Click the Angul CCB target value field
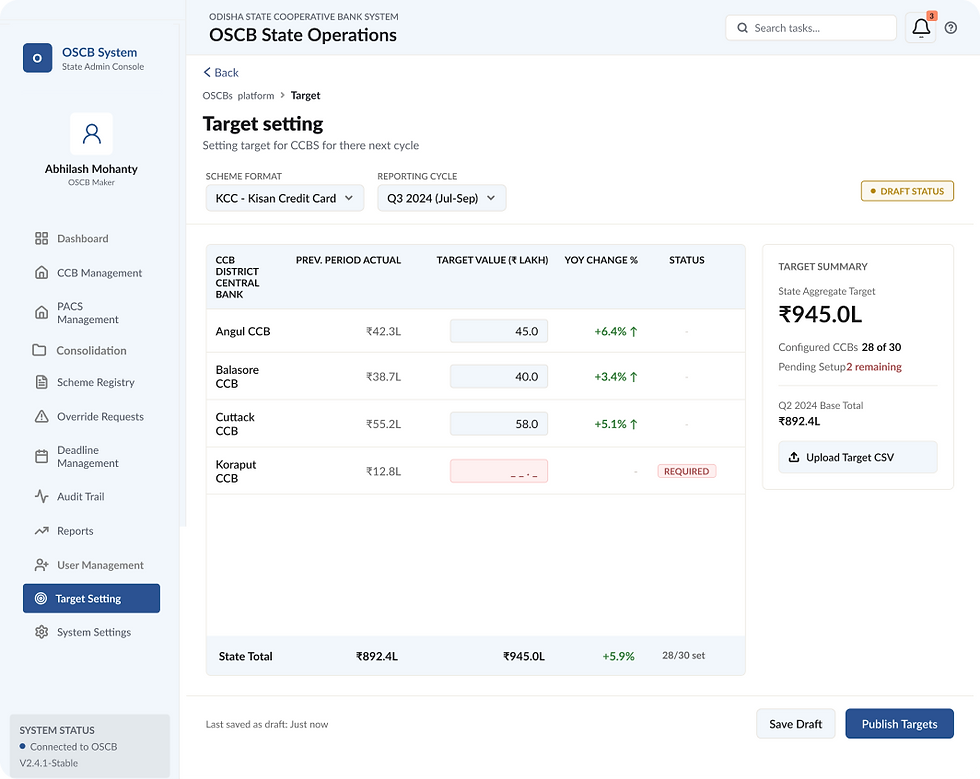The height and width of the screenshot is (779, 980). 499,331
